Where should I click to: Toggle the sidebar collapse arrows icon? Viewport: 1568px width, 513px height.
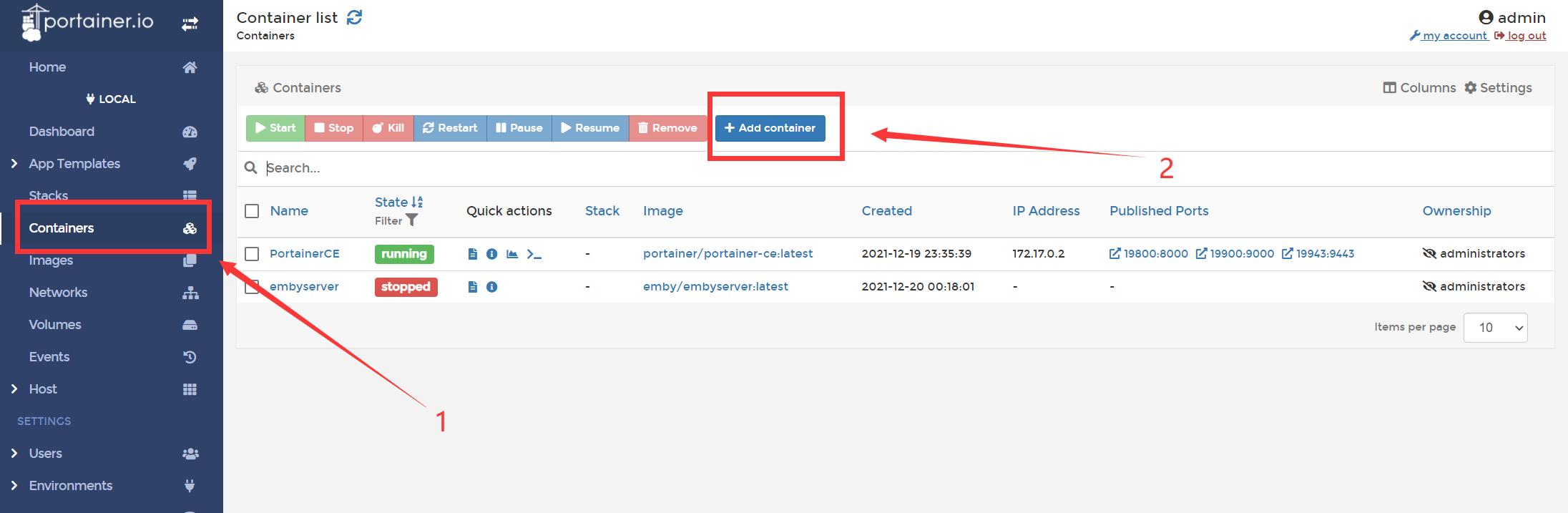pos(190,24)
